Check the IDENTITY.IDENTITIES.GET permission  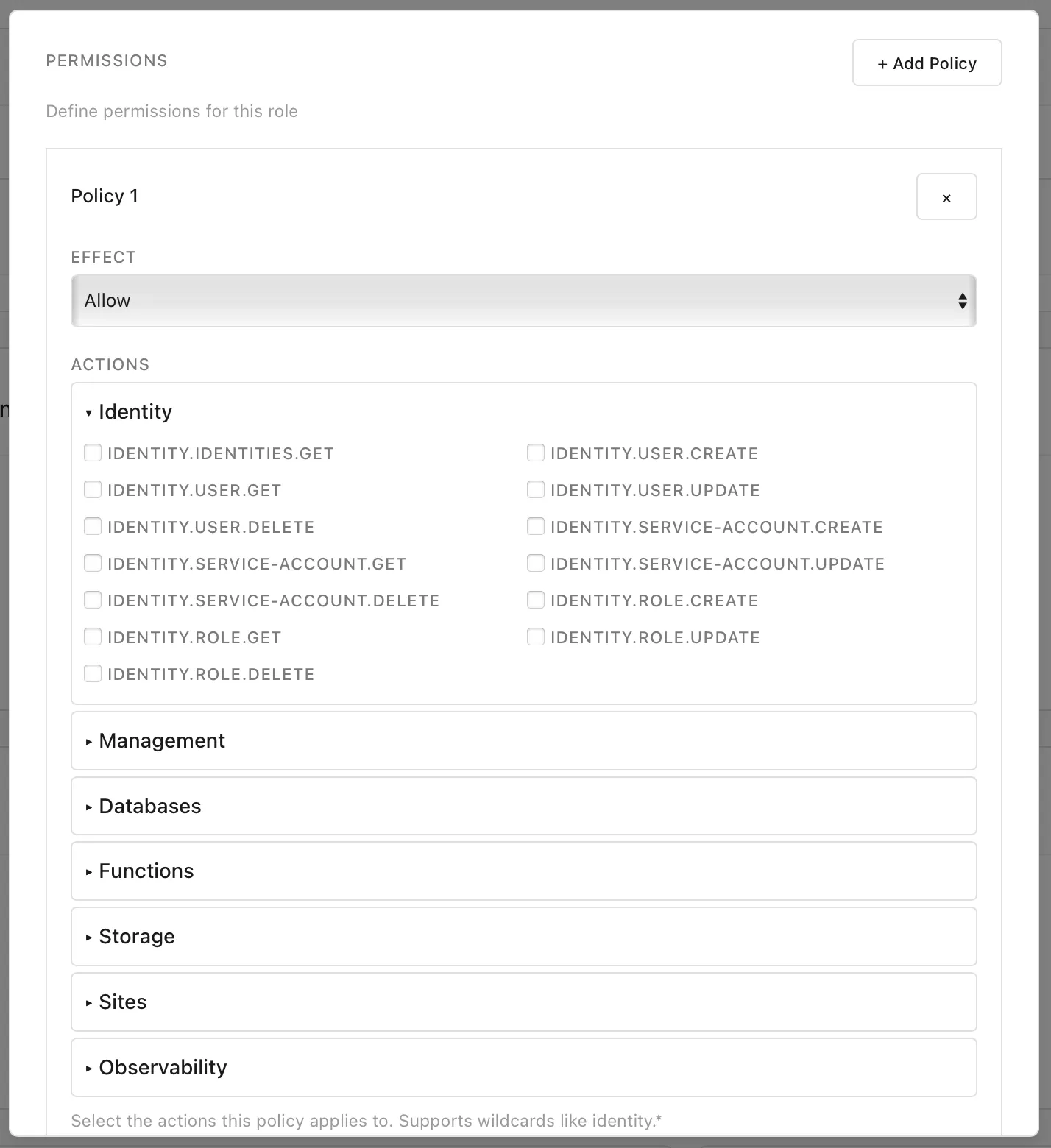pos(93,453)
